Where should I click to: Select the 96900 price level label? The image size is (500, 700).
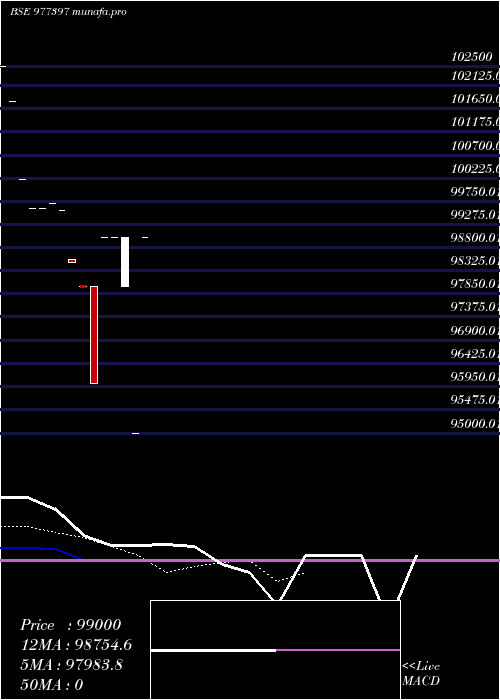475,330
